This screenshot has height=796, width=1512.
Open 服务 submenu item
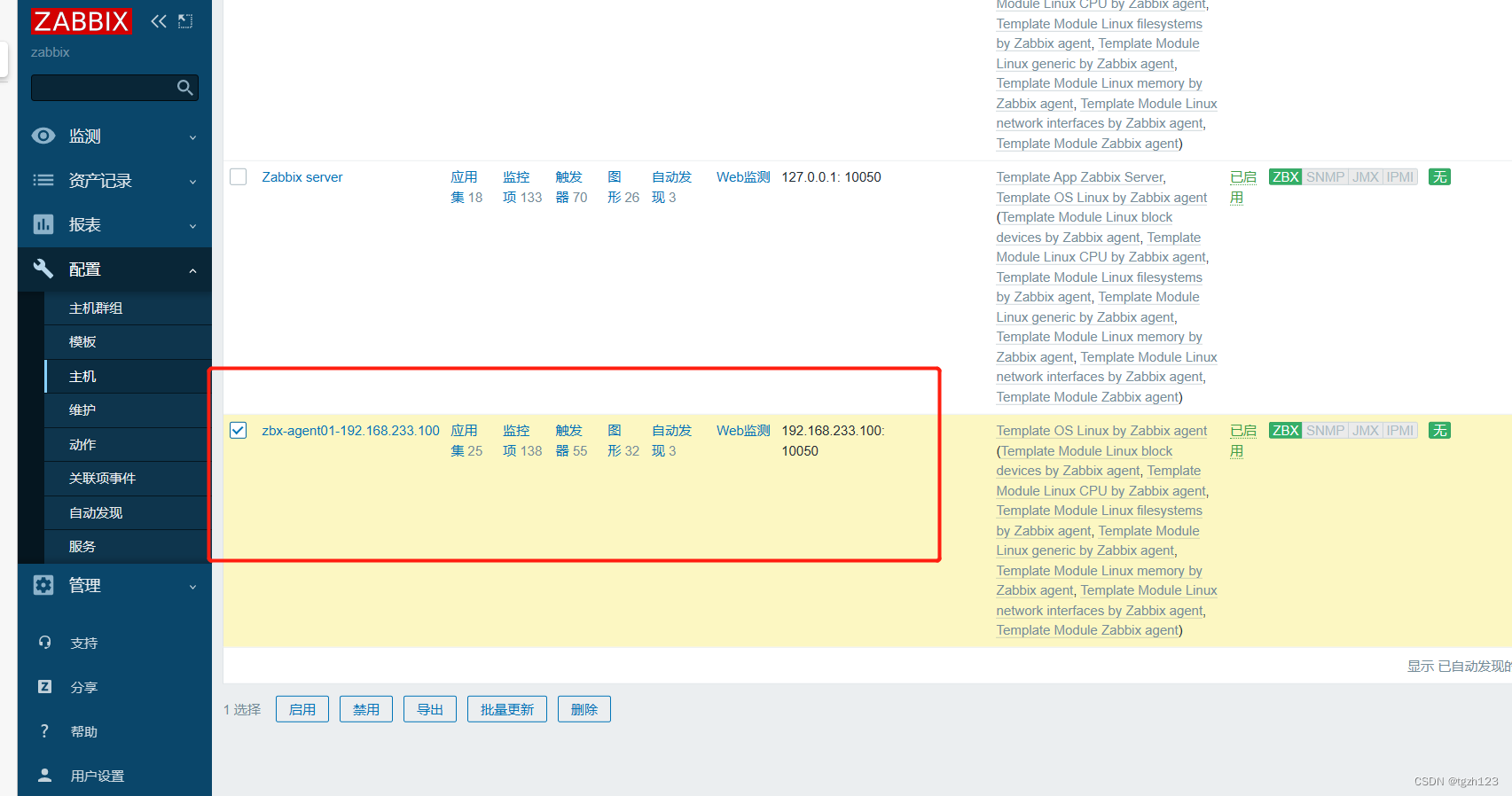tap(129, 547)
